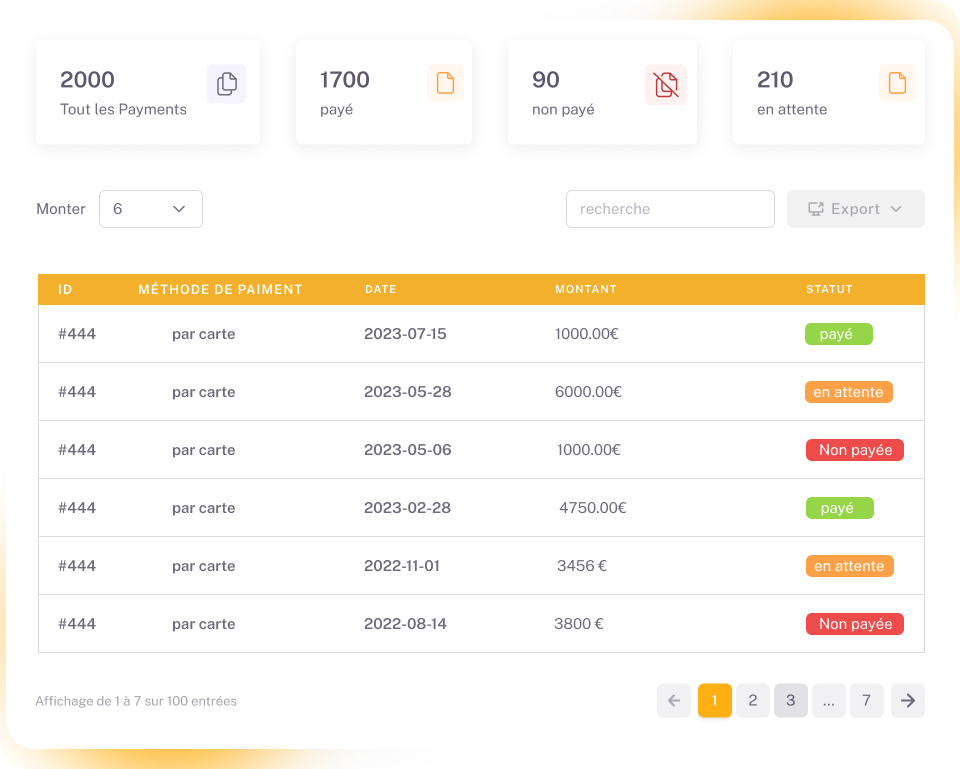Jump to page 3 in pagination
This screenshot has width=960, height=769.
[x=790, y=701]
